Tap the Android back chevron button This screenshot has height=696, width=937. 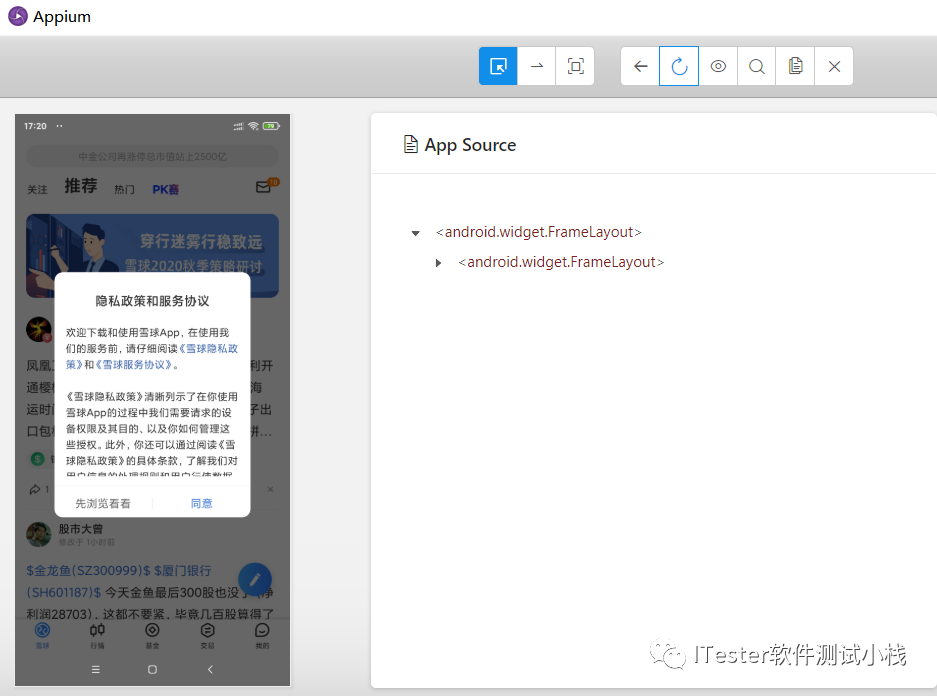click(x=210, y=670)
